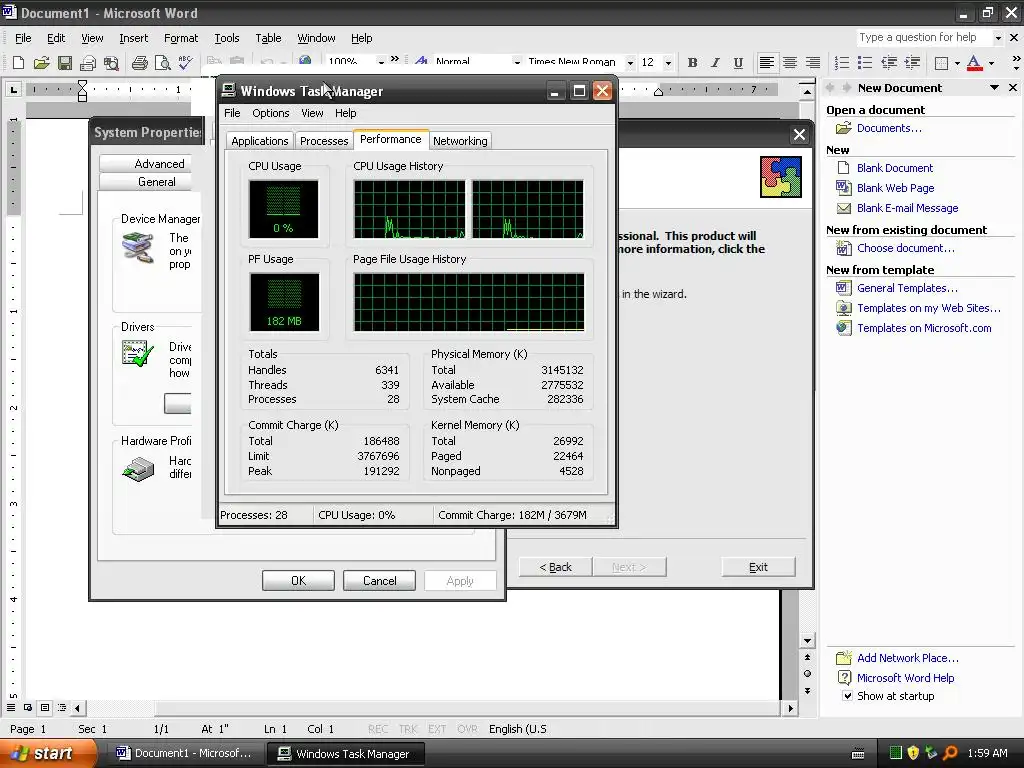Open General Templates link
The width and height of the screenshot is (1024, 768).
coord(907,288)
